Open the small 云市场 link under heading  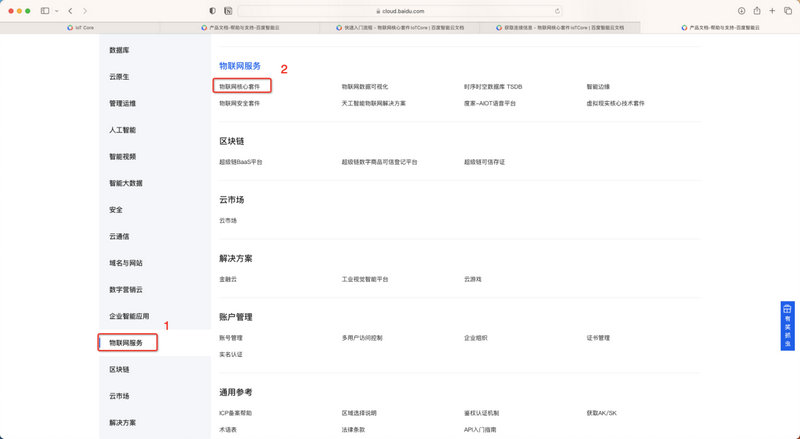[x=228, y=221]
